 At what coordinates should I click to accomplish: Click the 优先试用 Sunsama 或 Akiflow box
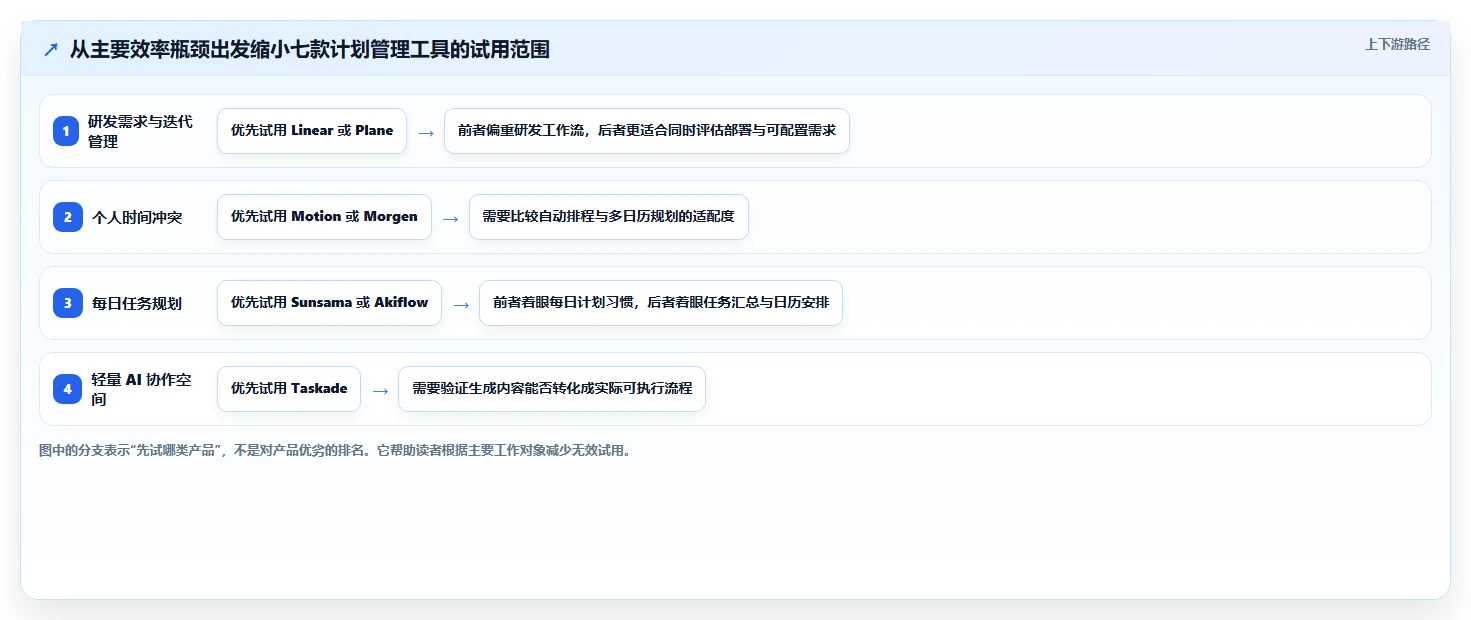(x=329, y=303)
